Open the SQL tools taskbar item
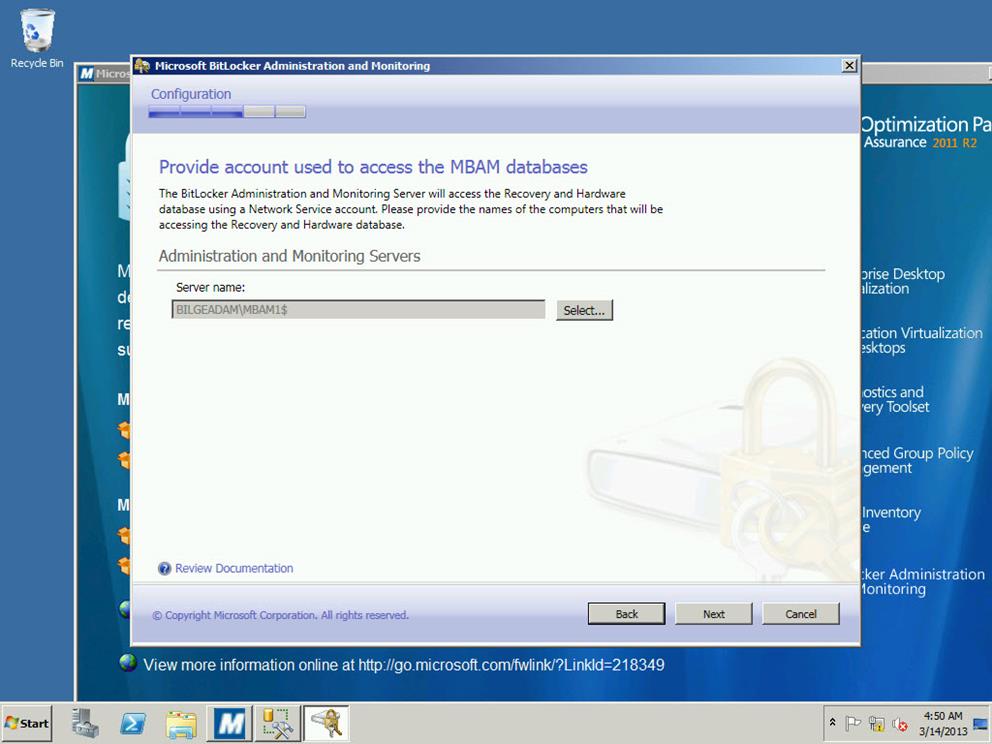 click(278, 723)
